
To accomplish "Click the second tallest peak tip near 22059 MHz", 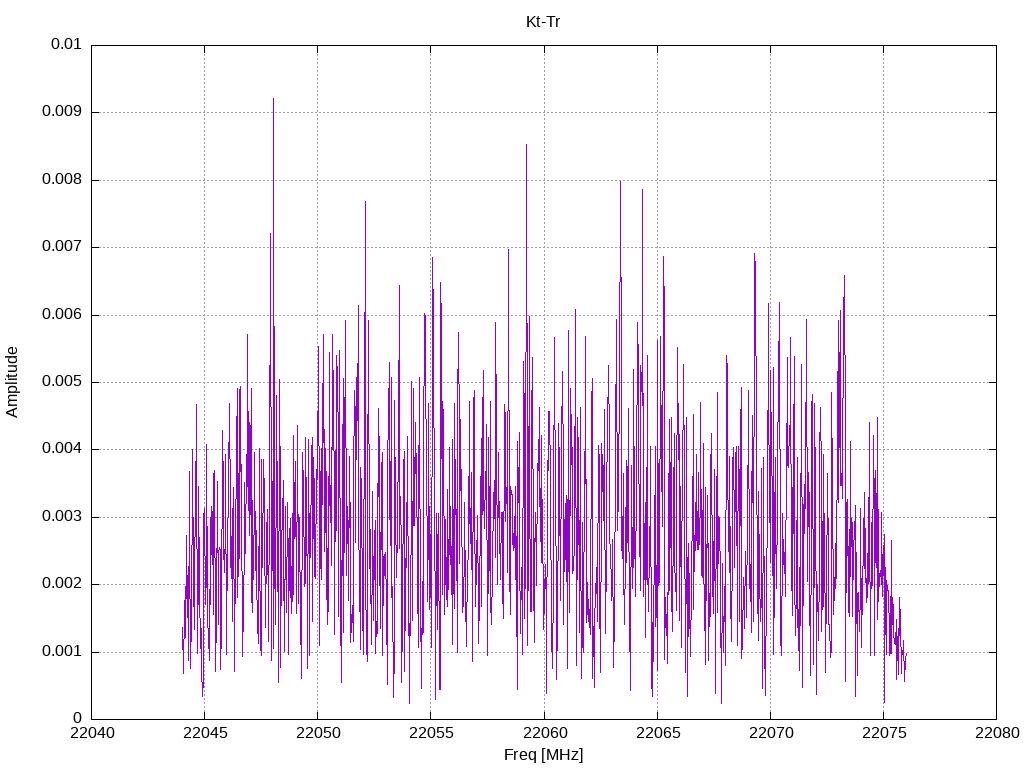I will point(526,145).
